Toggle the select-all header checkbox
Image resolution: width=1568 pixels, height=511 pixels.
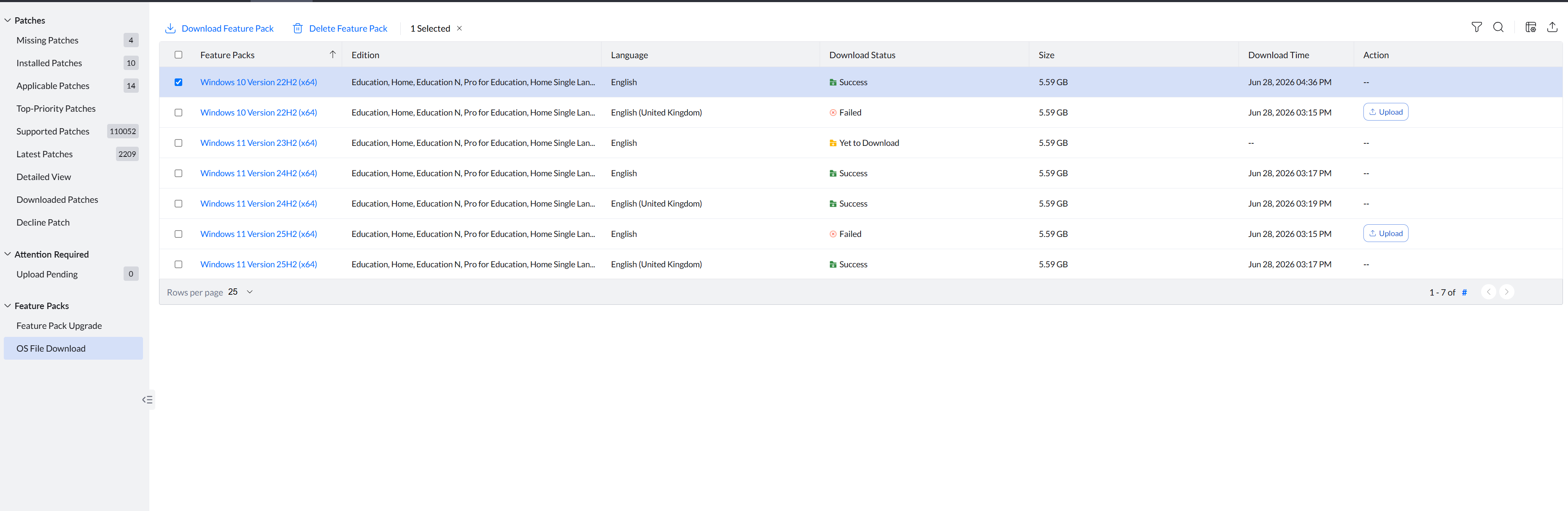click(178, 55)
